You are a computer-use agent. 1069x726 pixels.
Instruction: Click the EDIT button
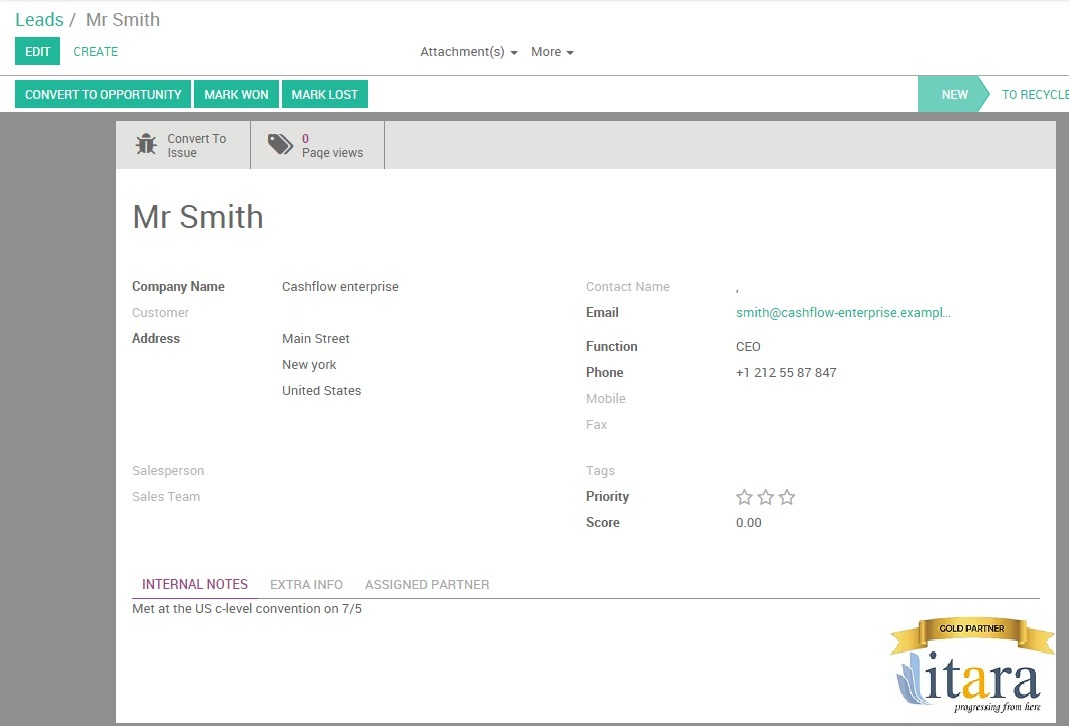tap(37, 51)
